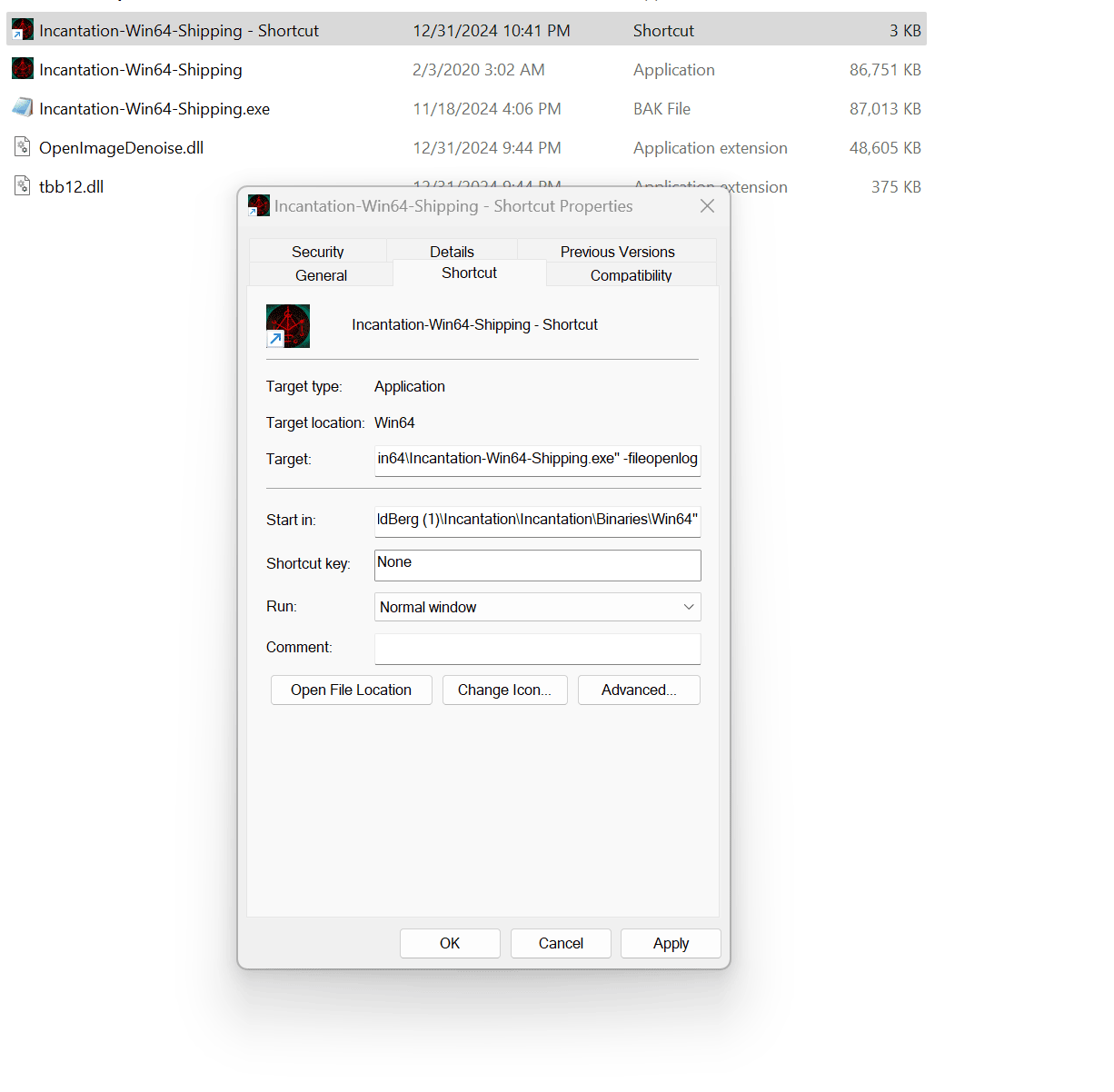Click the Properties dialog title bar icon
This screenshot has width=1114, height=1092.
coord(259,205)
